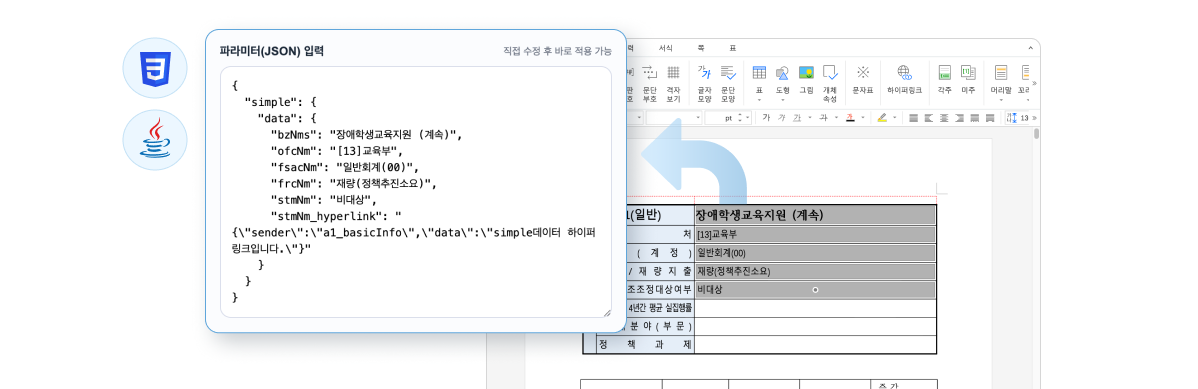Open strikethrough style dropdown arrow

pyautogui.click(x=836, y=118)
